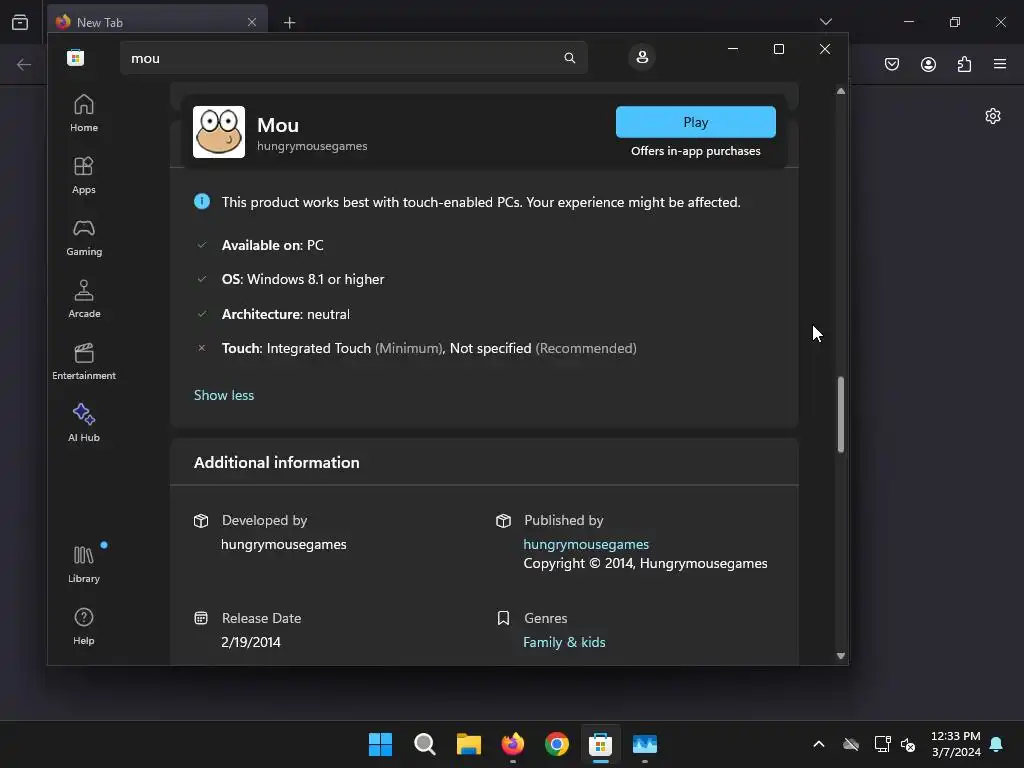Click the Store vertical scrollbar thumb
Image resolution: width=1024 pixels, height=768 pixels.
(x=840, y=415)
